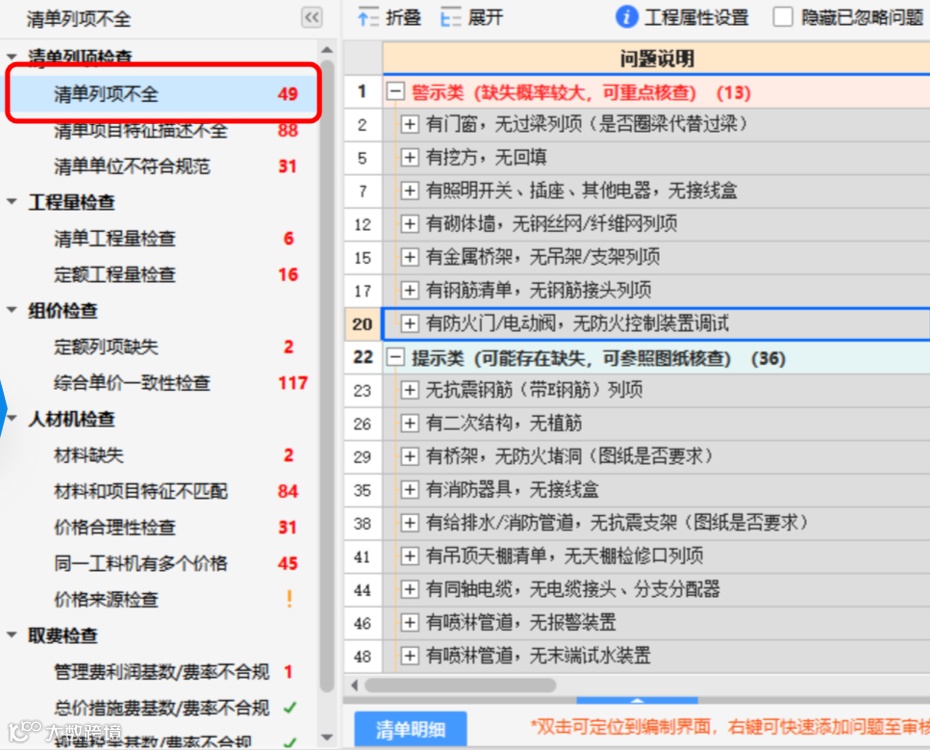930x750 pixels.
Task: Expand row 有钢筋清单，无钢筋接头列项
Action: click(x=409, y=291)
